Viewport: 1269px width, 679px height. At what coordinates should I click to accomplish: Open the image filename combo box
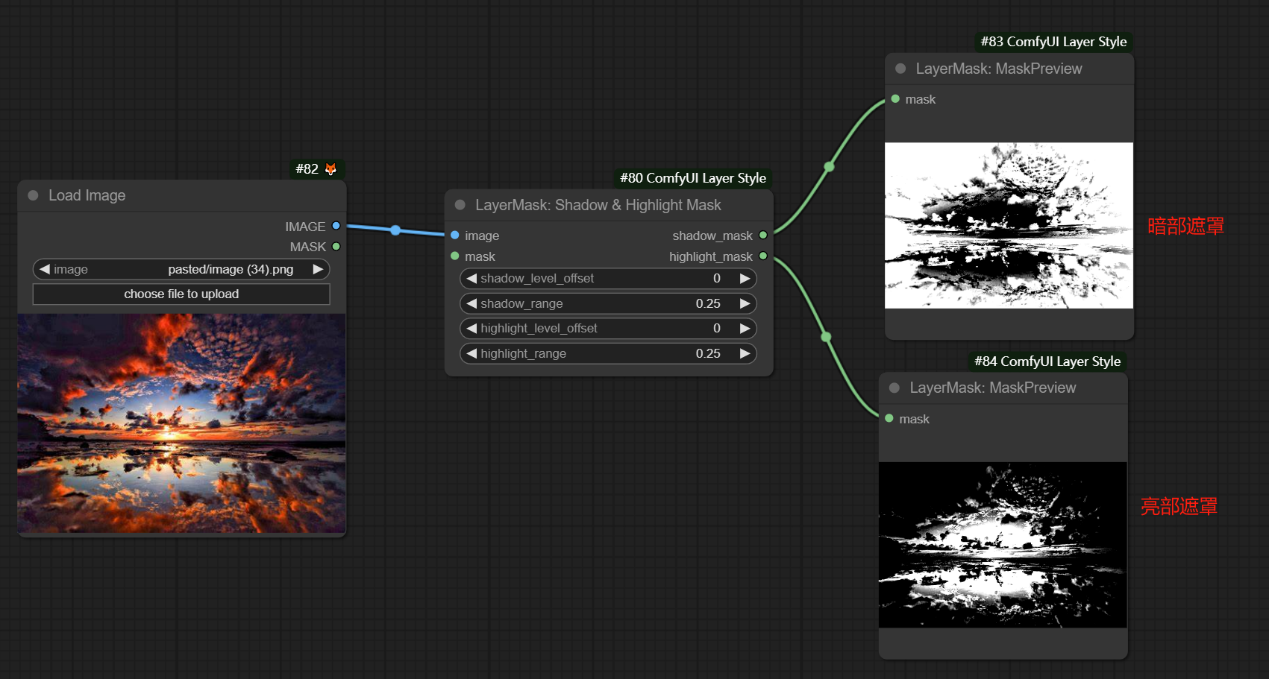(x=181, y=269)
